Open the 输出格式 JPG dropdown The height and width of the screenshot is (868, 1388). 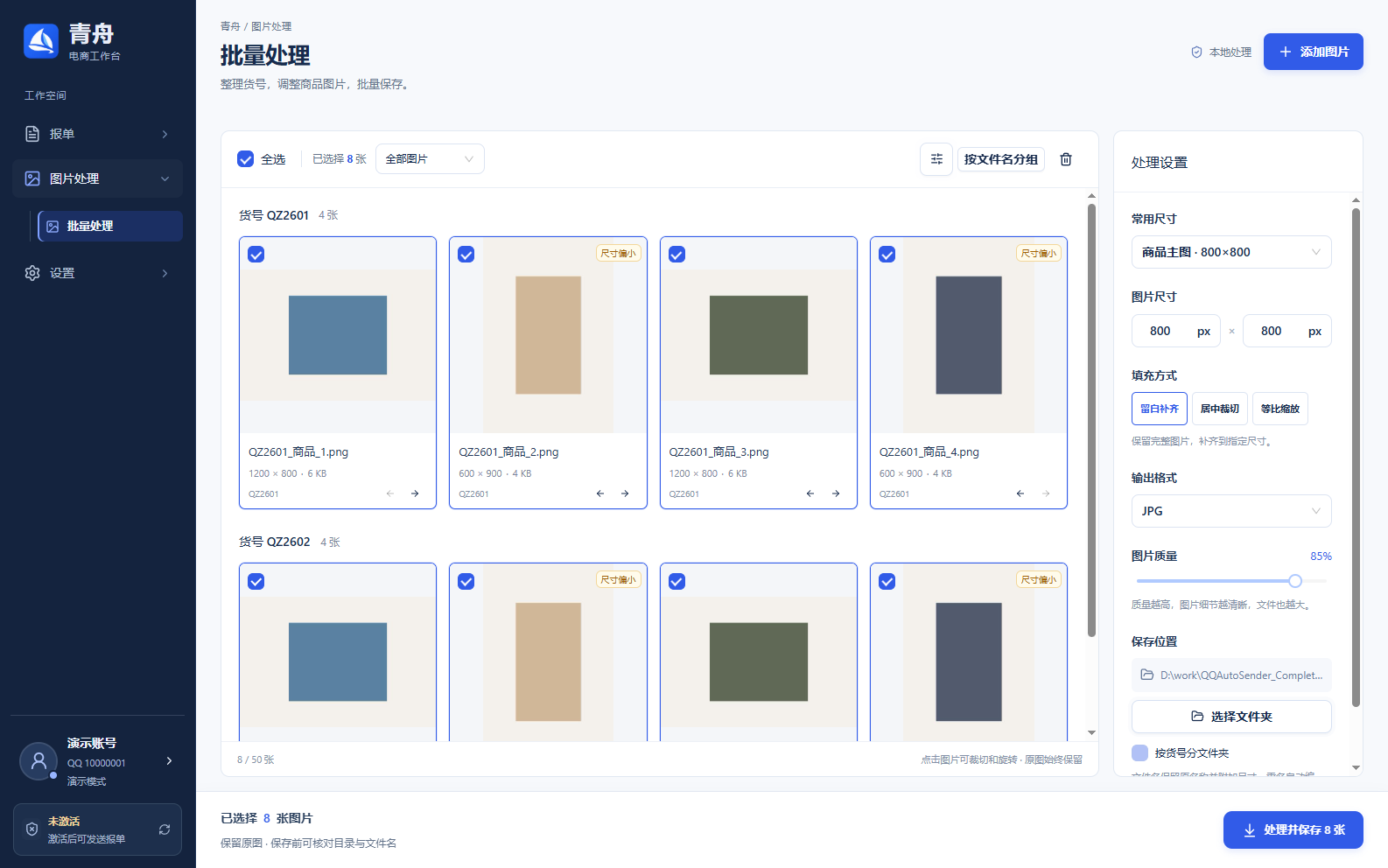(x=1231, y=511)
